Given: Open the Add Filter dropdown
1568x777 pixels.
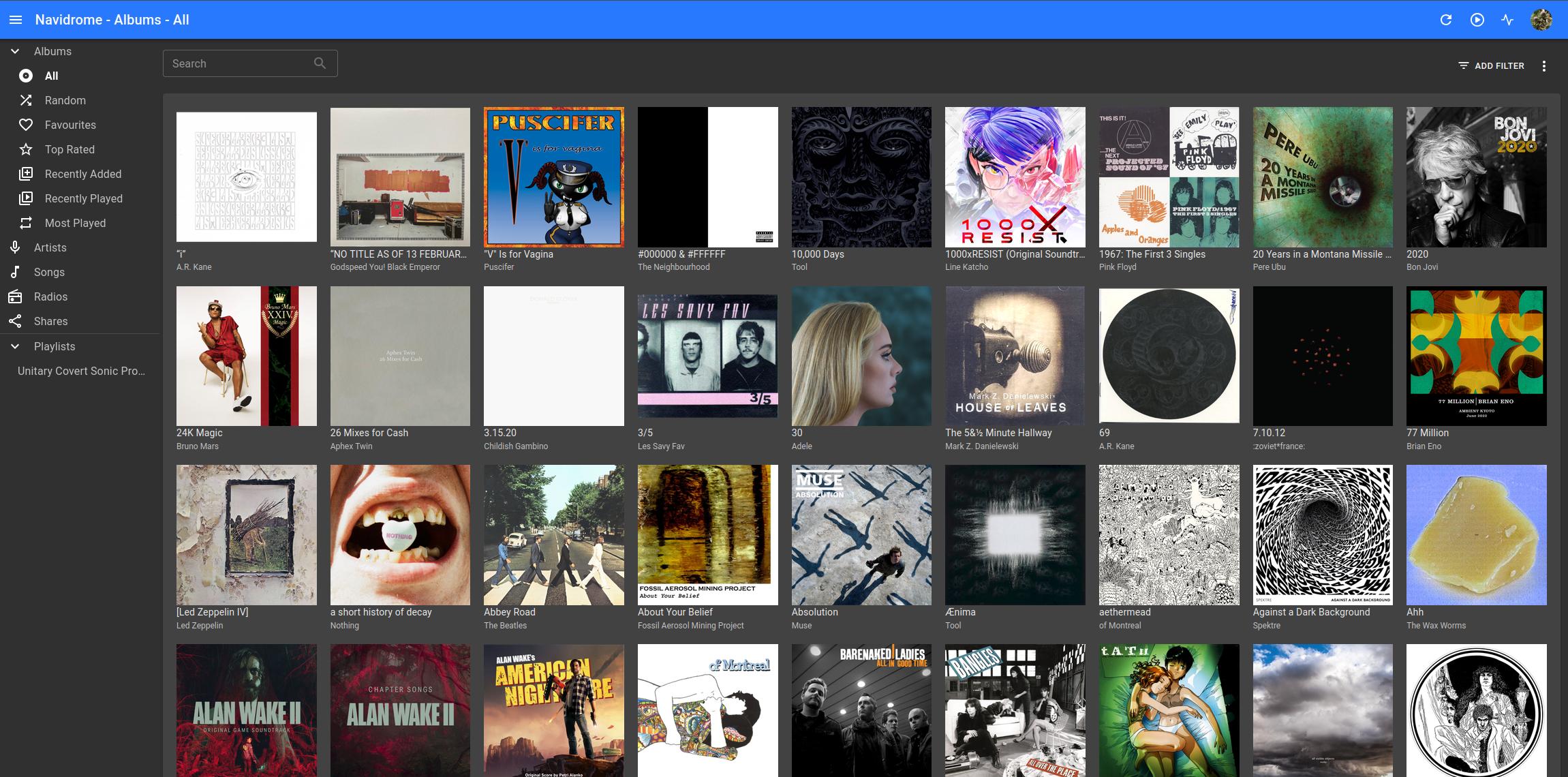Looking at the screenshot, I should click(1490, 66).
